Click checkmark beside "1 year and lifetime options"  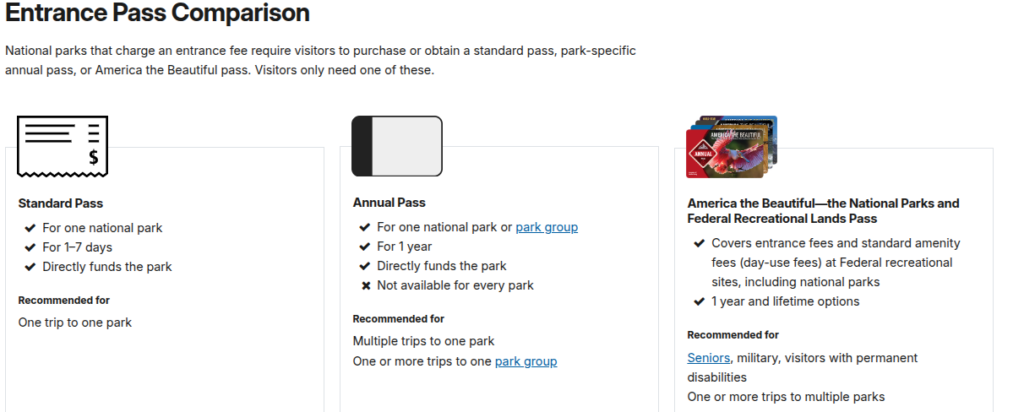[698, 301]
